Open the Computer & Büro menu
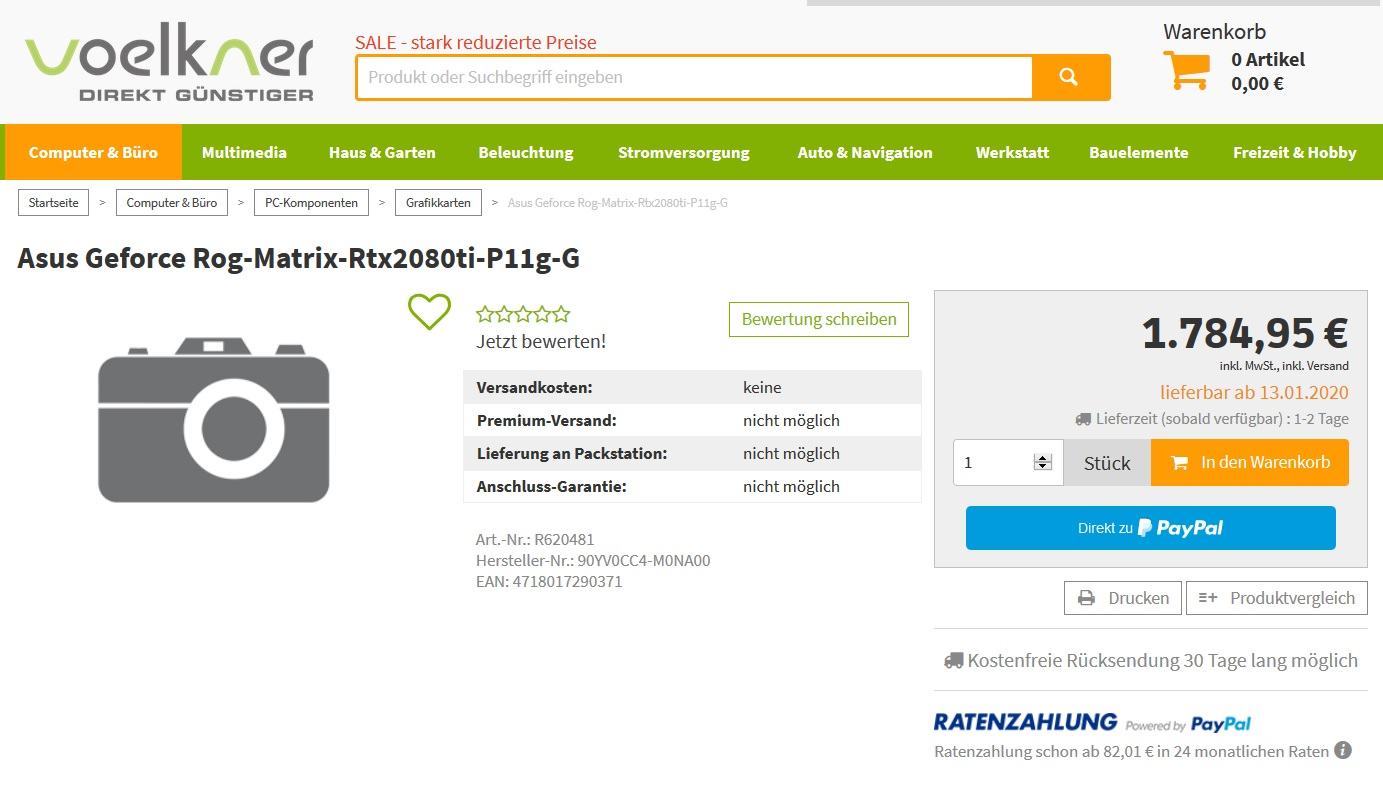The height and width of the screenshot is (792, 1383). (x=93, y=152)
